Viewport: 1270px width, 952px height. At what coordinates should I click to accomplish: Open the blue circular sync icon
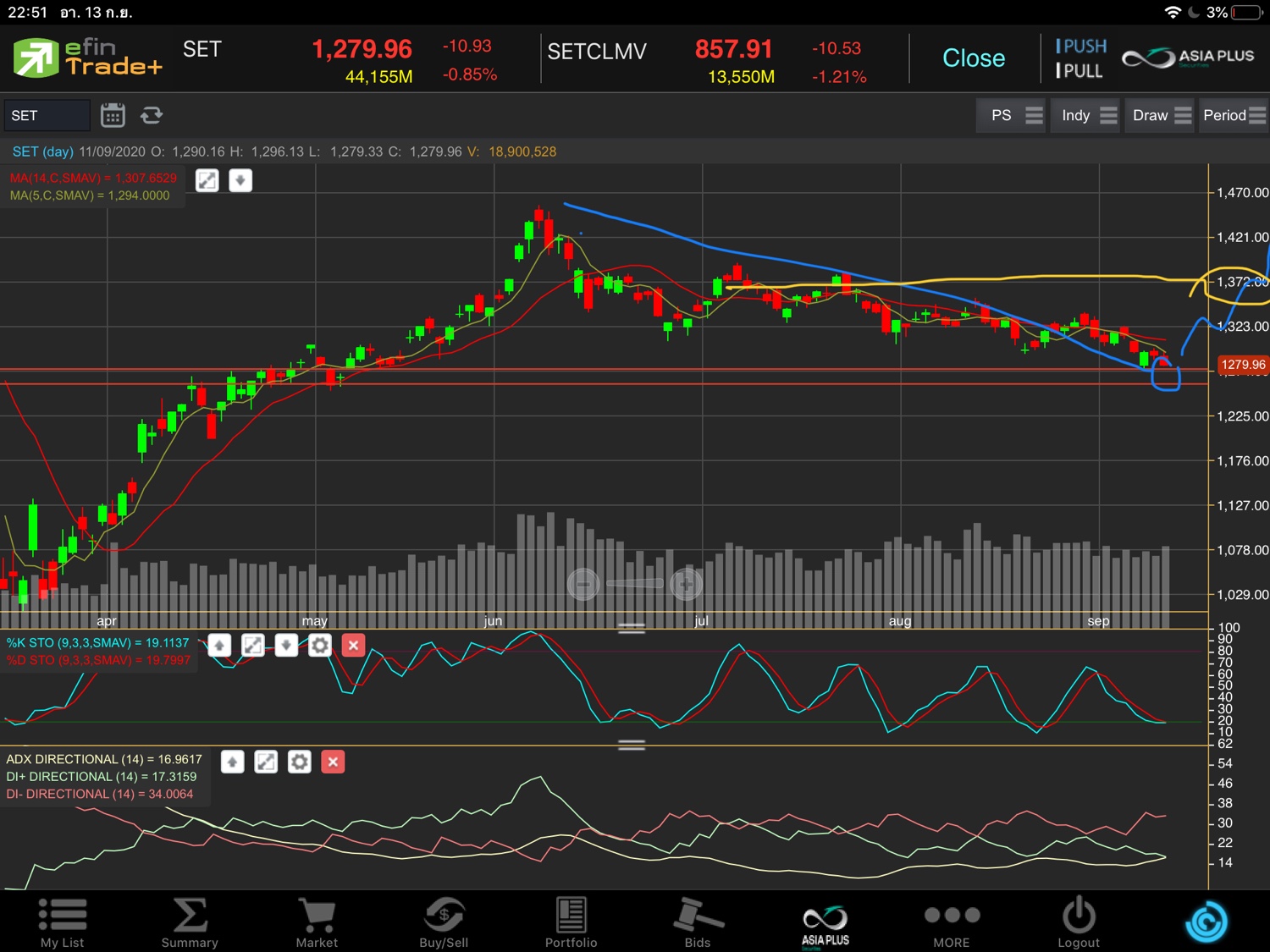click(1206, 922)
